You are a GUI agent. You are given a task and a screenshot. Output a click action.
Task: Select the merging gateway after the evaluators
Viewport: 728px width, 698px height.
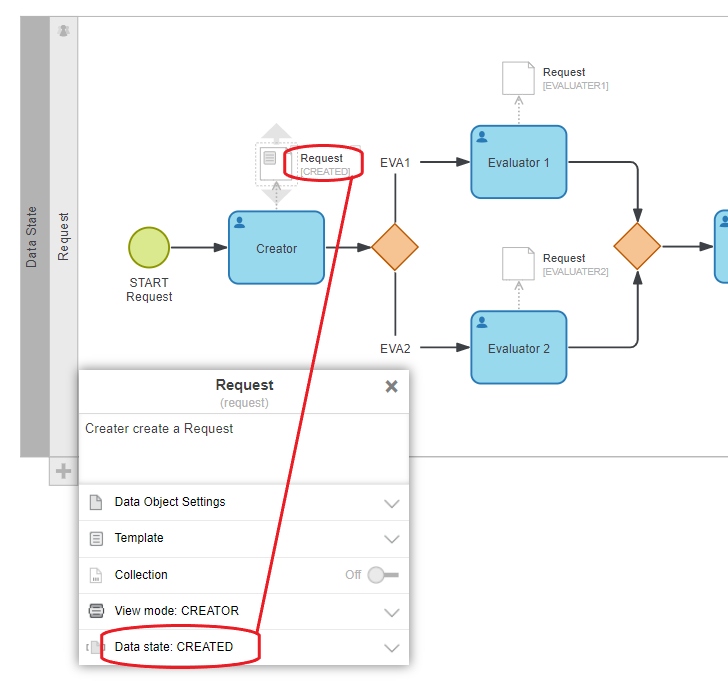point(637,247)
